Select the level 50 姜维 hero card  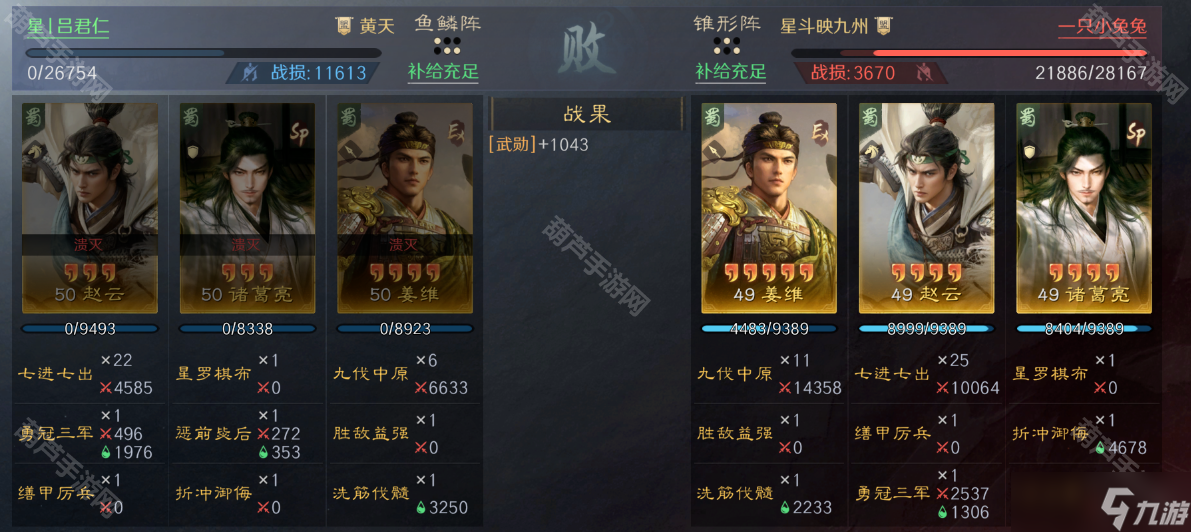click(x=405, y=208)
